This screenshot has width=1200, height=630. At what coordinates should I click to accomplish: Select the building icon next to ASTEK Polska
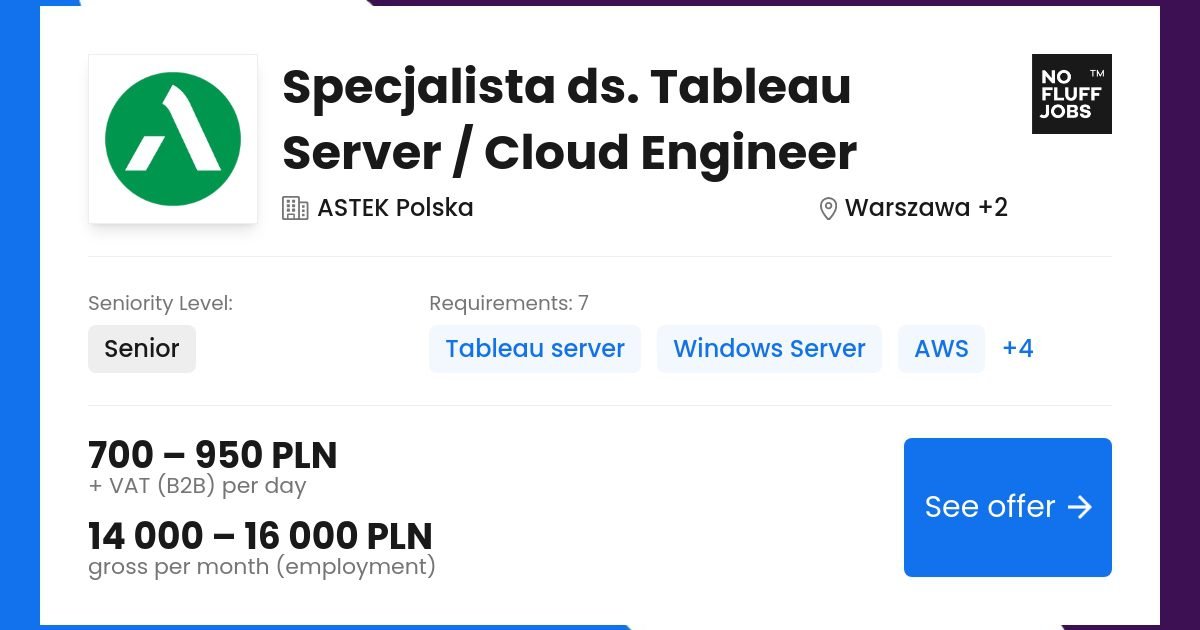click(296, 208)
